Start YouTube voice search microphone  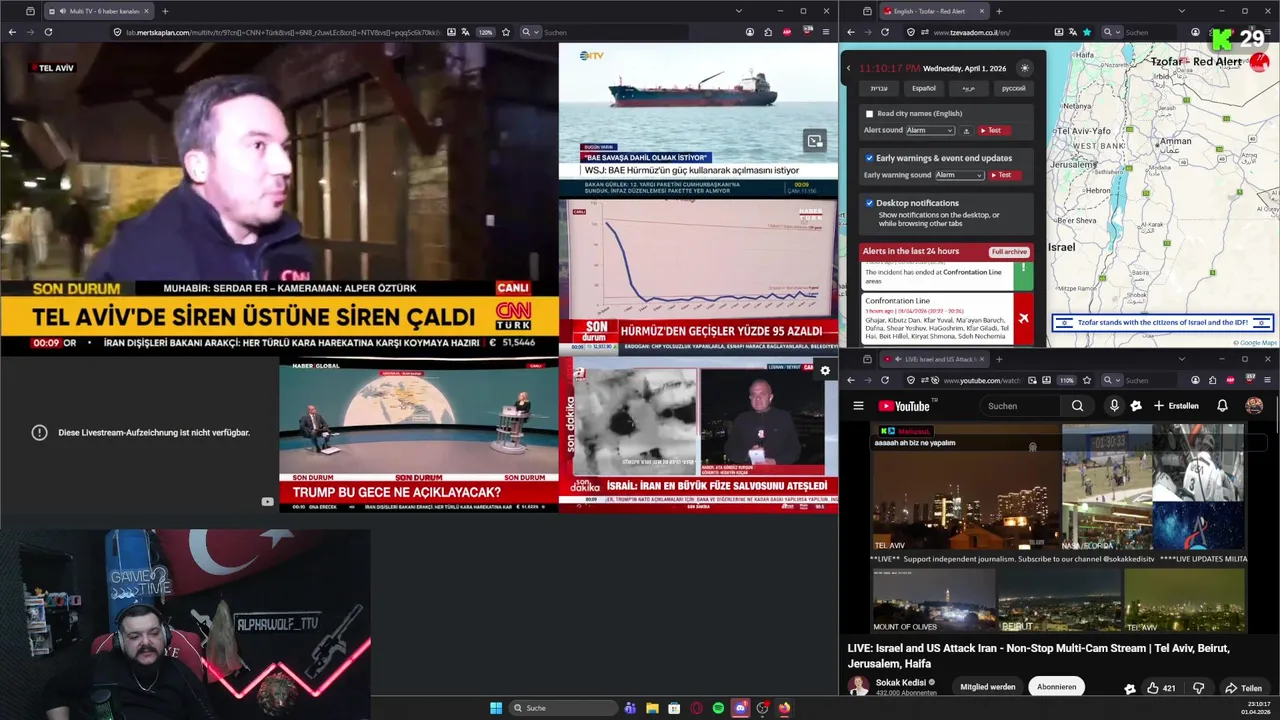(x=1114, y=406)
